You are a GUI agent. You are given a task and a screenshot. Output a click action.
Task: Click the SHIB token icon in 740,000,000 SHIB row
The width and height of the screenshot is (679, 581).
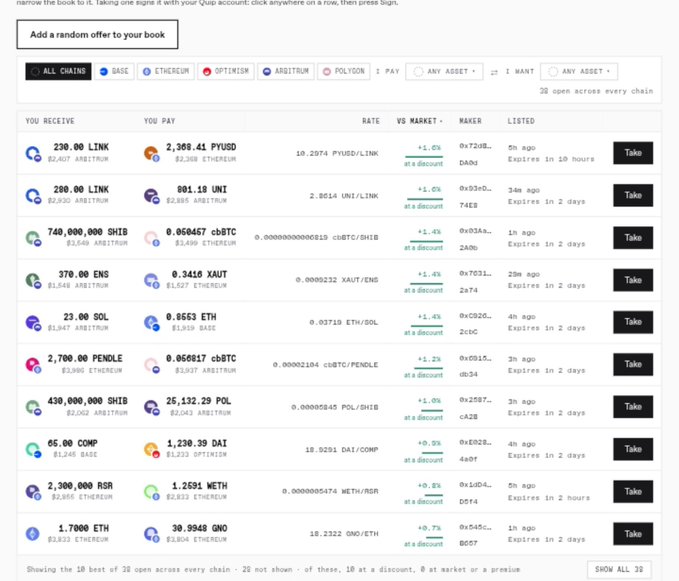33,238
